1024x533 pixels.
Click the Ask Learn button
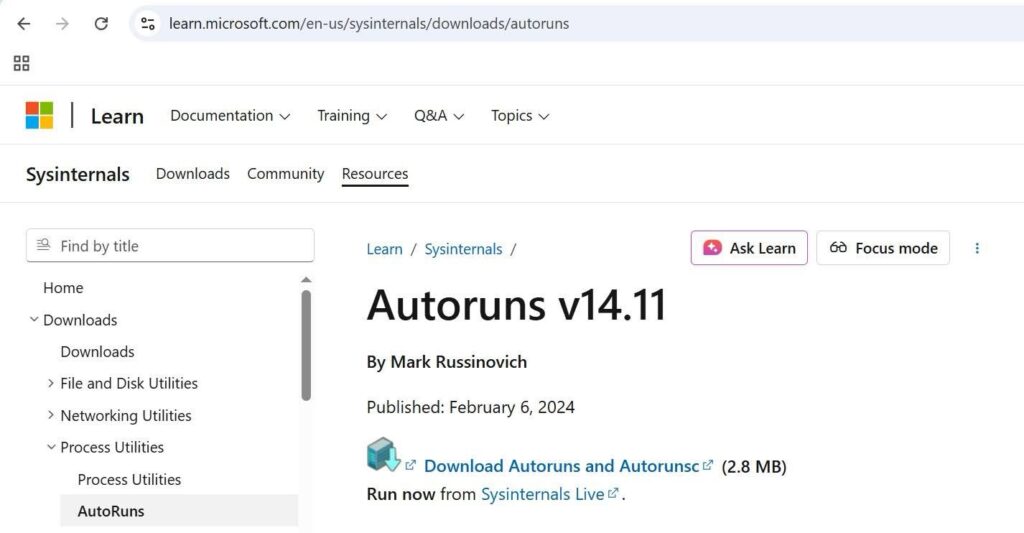pos(749,248)
